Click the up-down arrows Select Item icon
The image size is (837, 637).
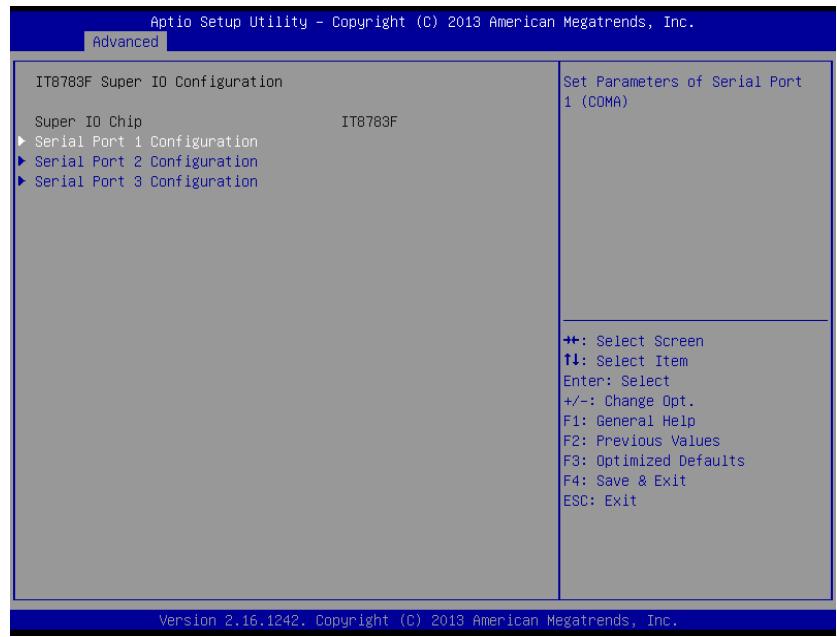pos(572,360)
